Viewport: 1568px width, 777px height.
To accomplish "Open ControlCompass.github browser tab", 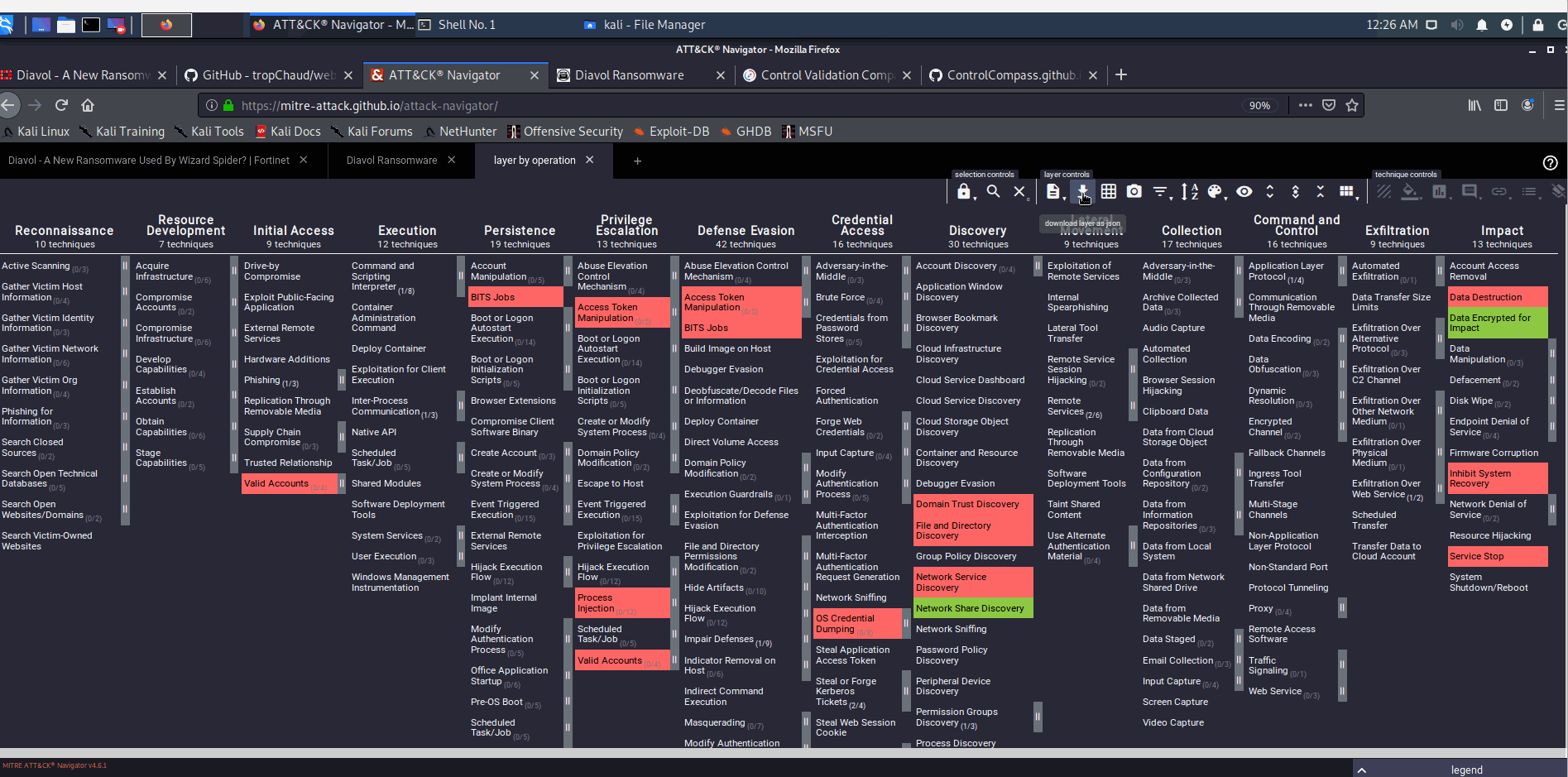I will [x=1014, y=75].
